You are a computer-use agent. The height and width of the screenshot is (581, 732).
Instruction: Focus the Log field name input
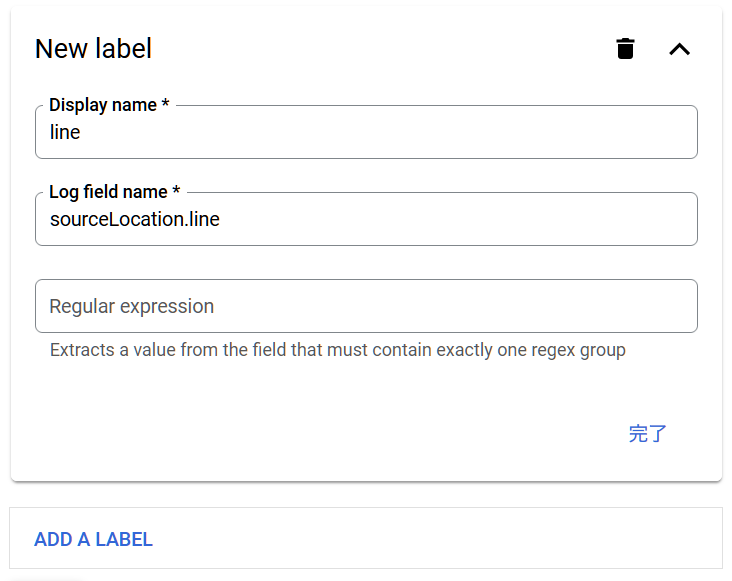click(366, 219)
